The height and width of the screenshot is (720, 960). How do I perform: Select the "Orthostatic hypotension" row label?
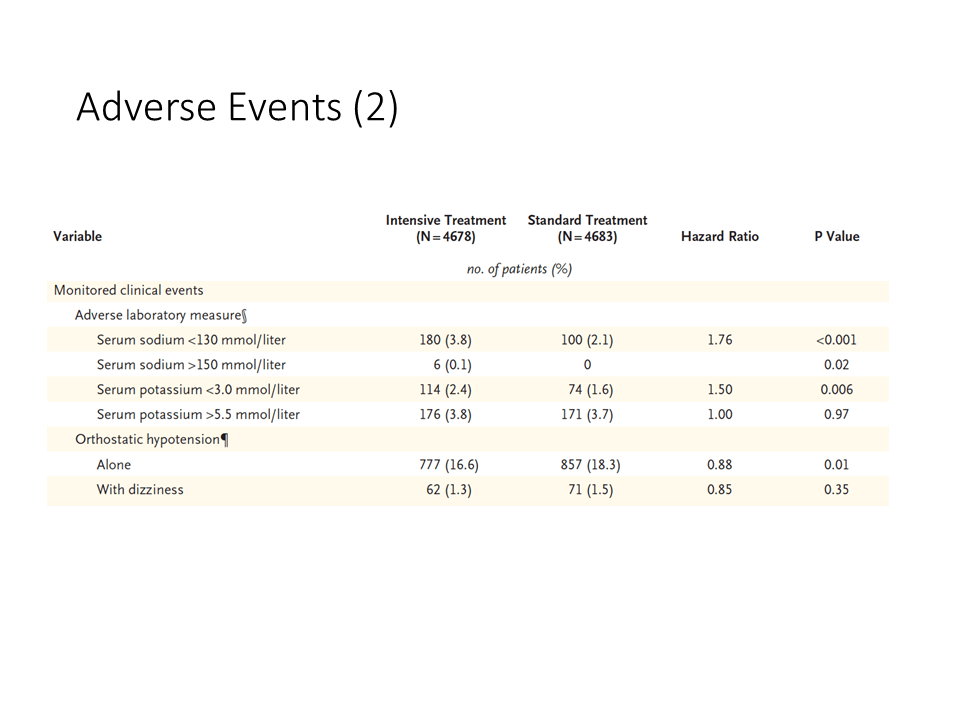coord(152,440)
